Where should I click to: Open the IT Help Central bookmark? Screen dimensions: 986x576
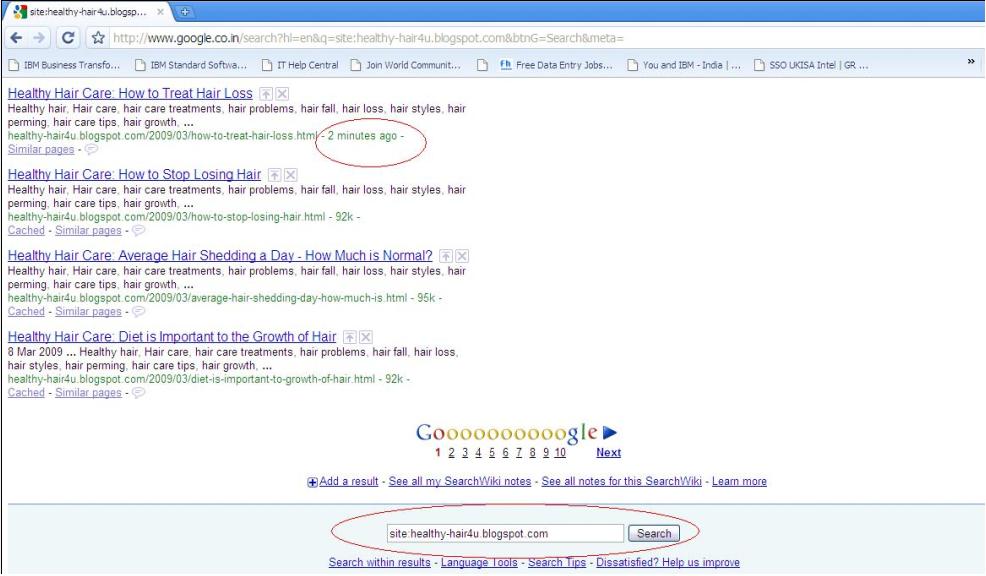pos(300,65)
